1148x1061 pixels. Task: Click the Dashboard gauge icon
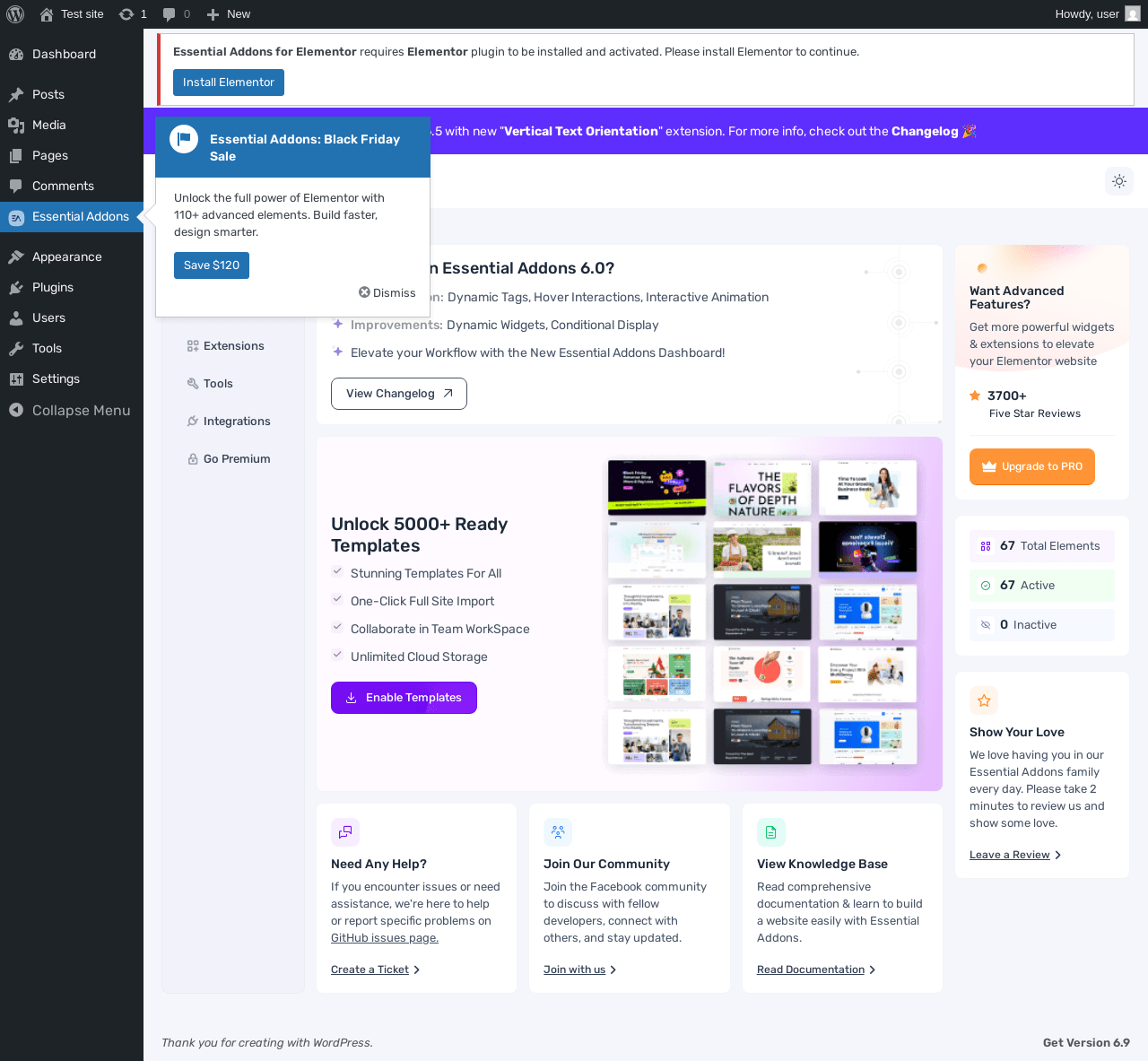pyautogui.click(x=16, y=54)
